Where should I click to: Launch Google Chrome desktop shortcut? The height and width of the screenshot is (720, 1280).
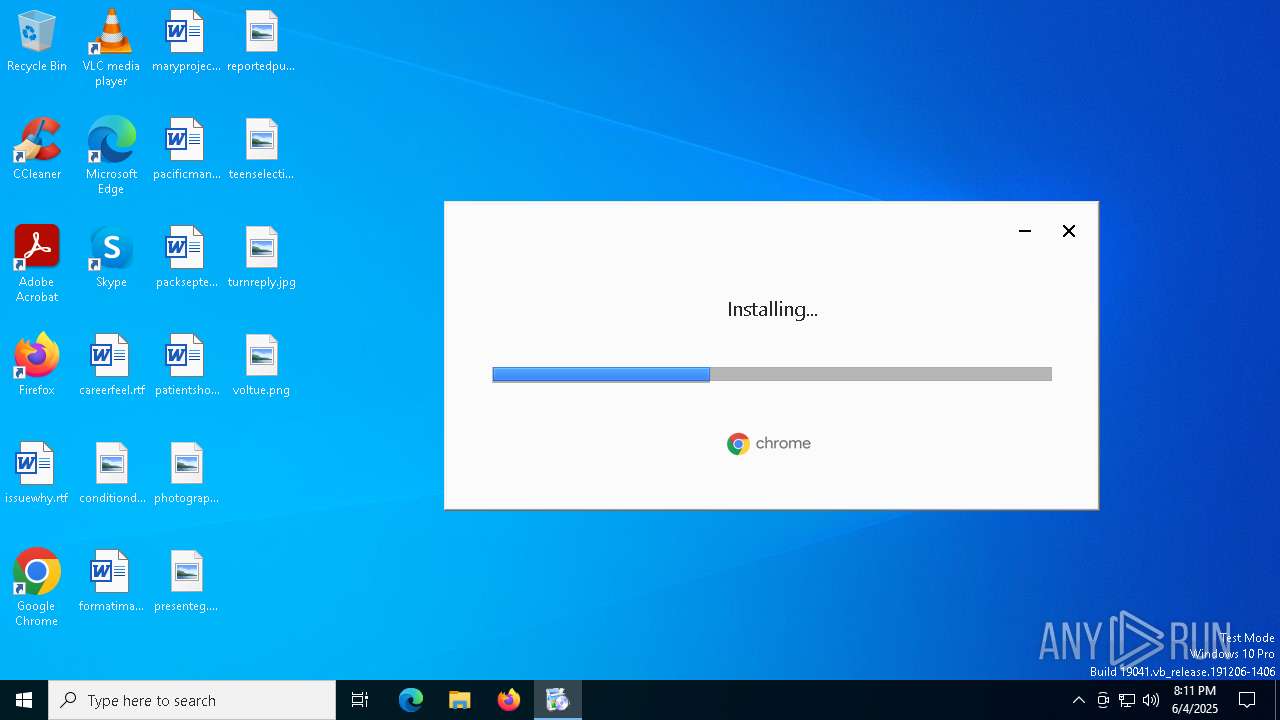coord(37,588)
